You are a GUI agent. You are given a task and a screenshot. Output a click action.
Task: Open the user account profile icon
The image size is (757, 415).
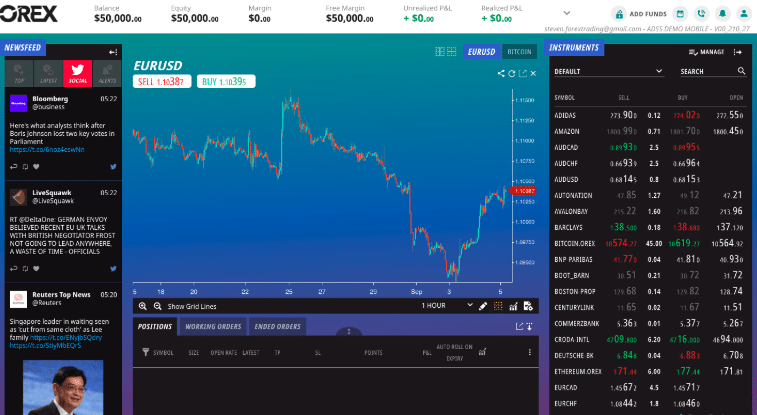[743, 14]
